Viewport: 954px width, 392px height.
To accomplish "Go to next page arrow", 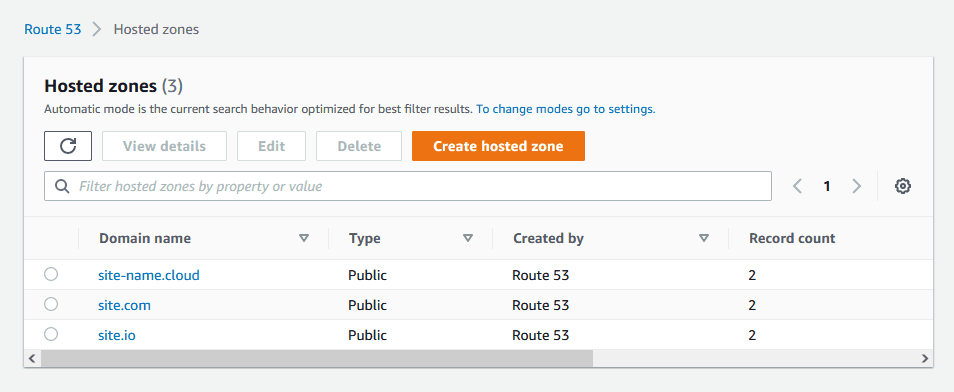I will pyautogui.click(x=857, y=186).
